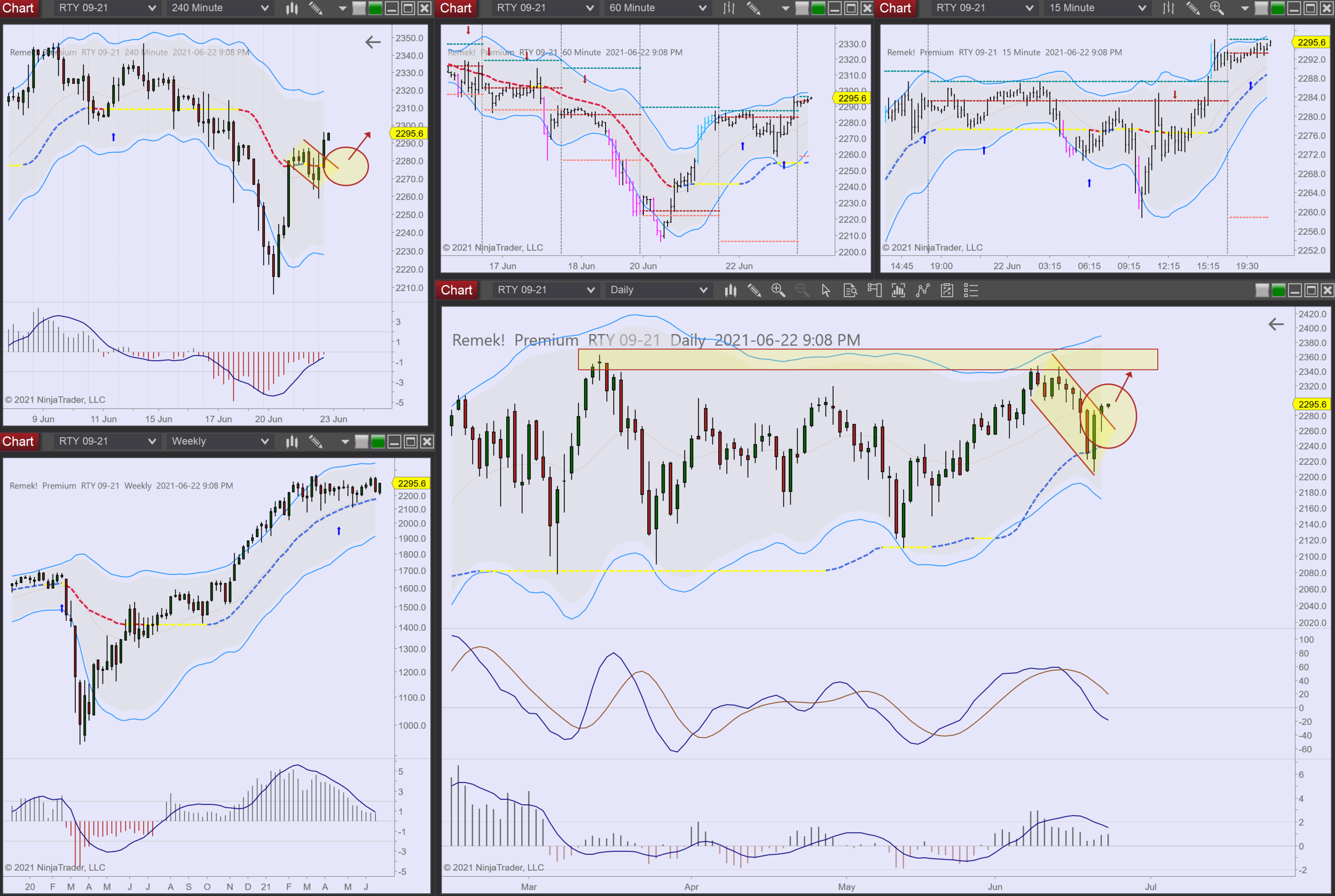The height and width of the screenshot is (896, 1335).
Task: Click zoom in magnifier on Daily chart
Action: pos(778,290)
